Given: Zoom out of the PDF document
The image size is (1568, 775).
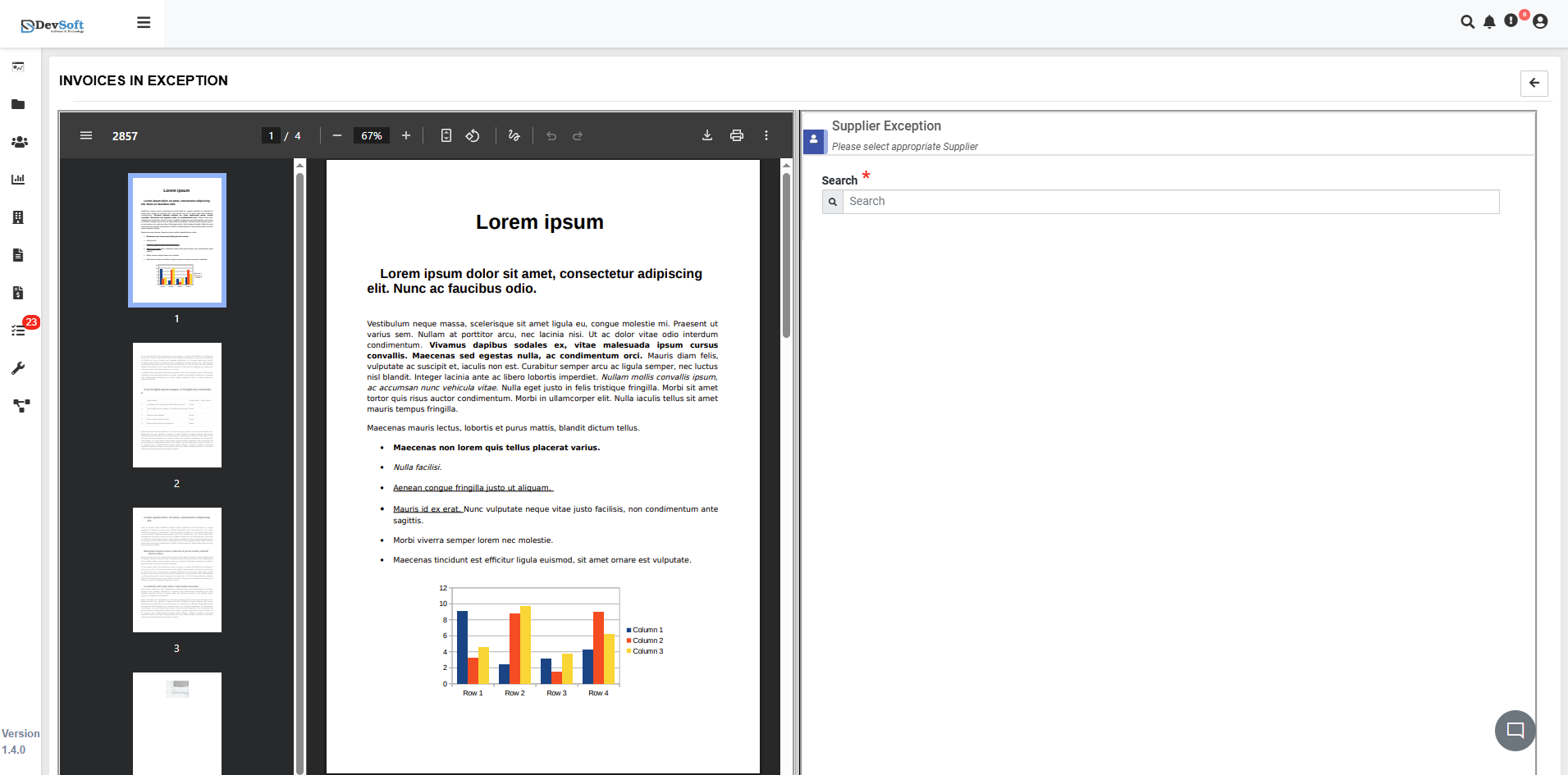Looking at the screenshot, I should click(x=337, y=135).
